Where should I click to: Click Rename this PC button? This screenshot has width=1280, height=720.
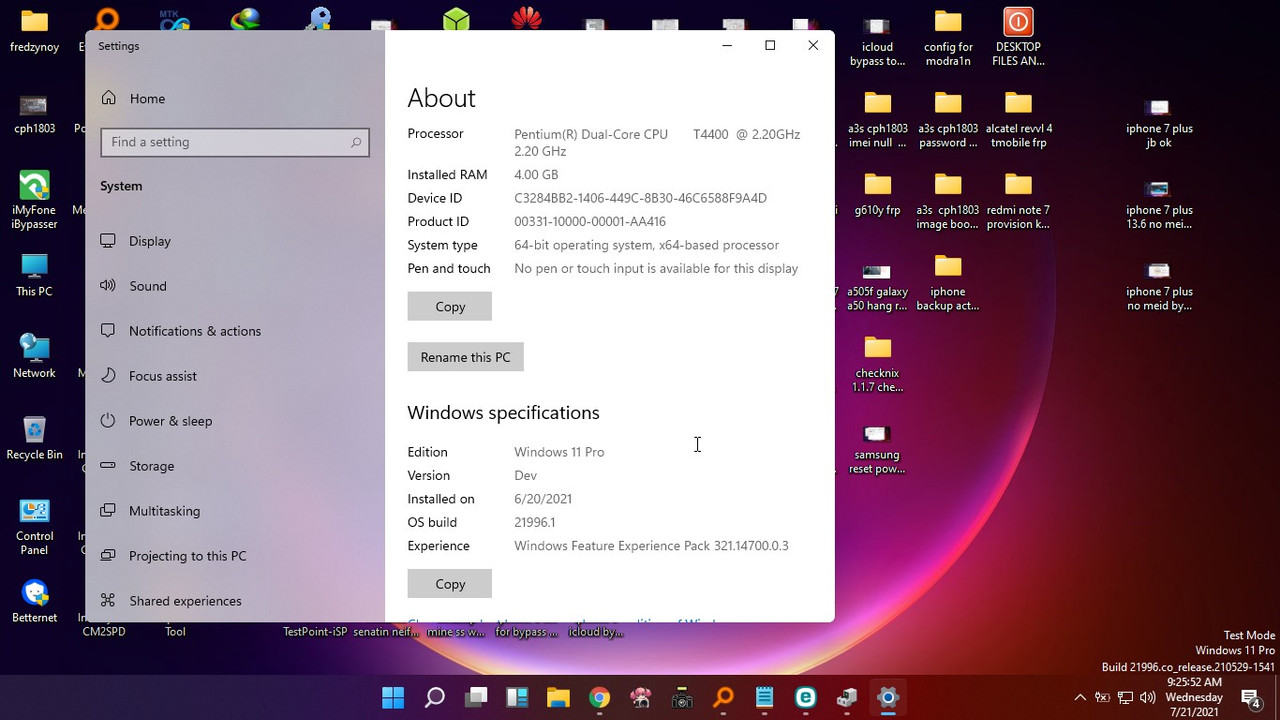pos(465,357)
